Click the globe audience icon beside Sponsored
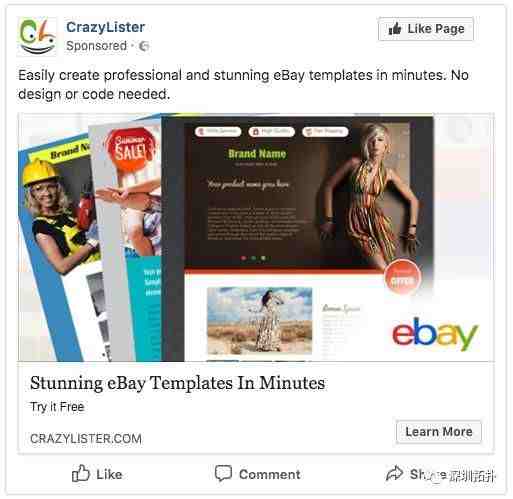The image size is (513, 499). [x=144, y=46]
